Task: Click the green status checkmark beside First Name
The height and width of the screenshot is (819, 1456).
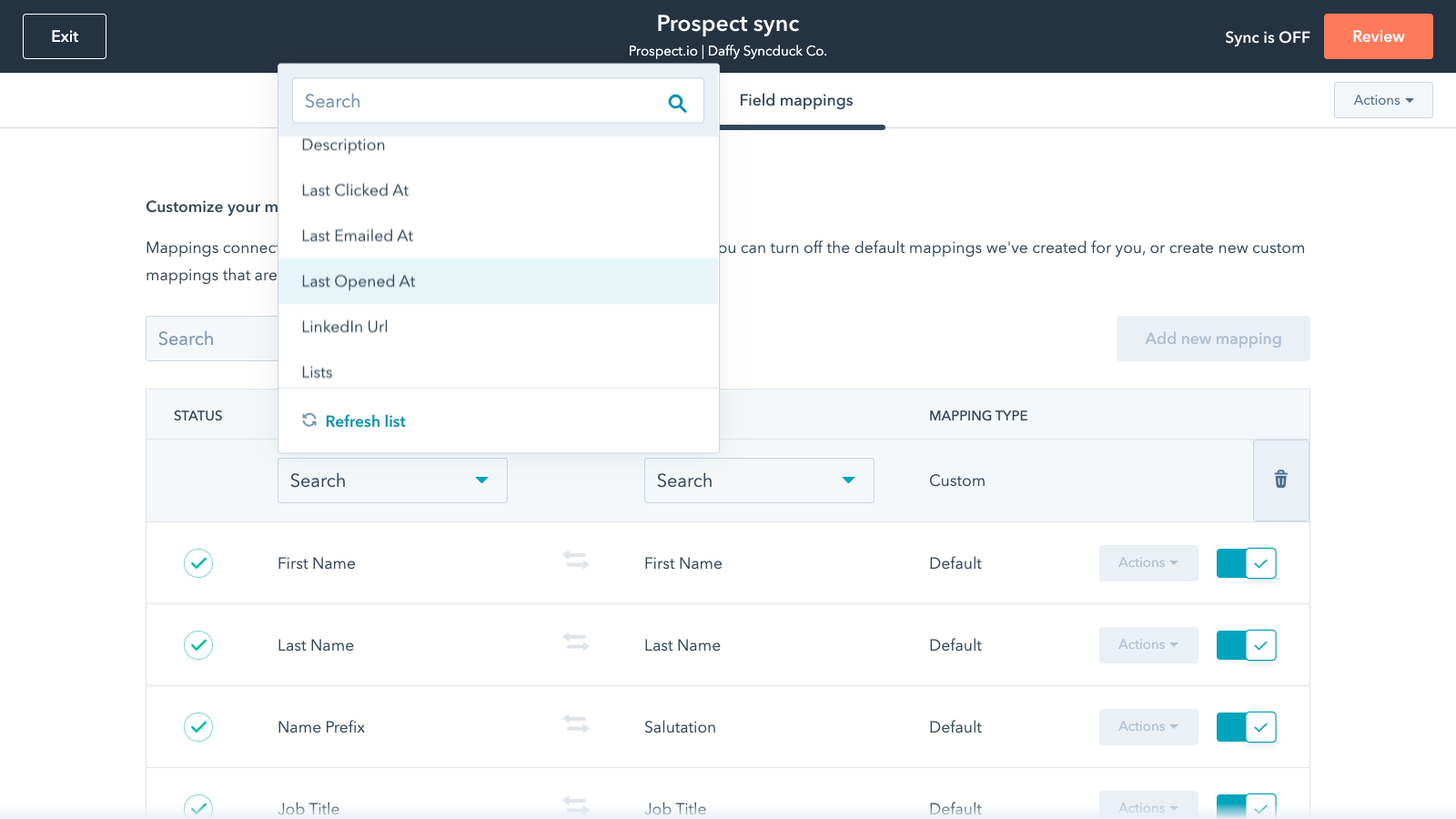Action: (x=198, y=563)
